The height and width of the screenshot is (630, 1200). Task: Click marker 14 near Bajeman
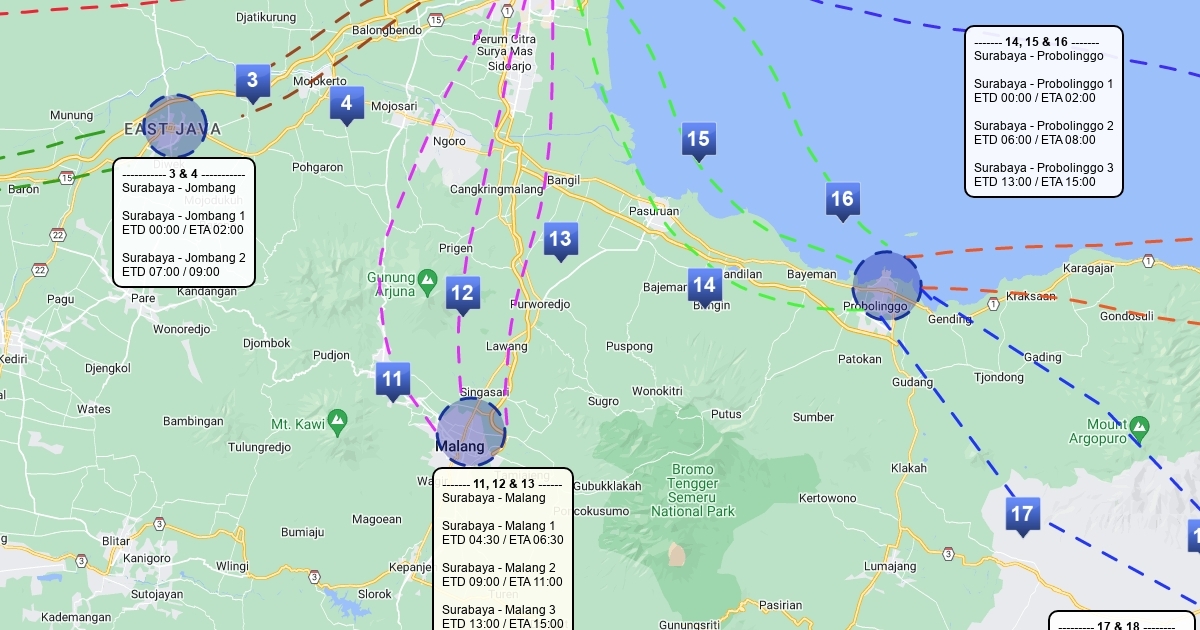pos(704,285)
